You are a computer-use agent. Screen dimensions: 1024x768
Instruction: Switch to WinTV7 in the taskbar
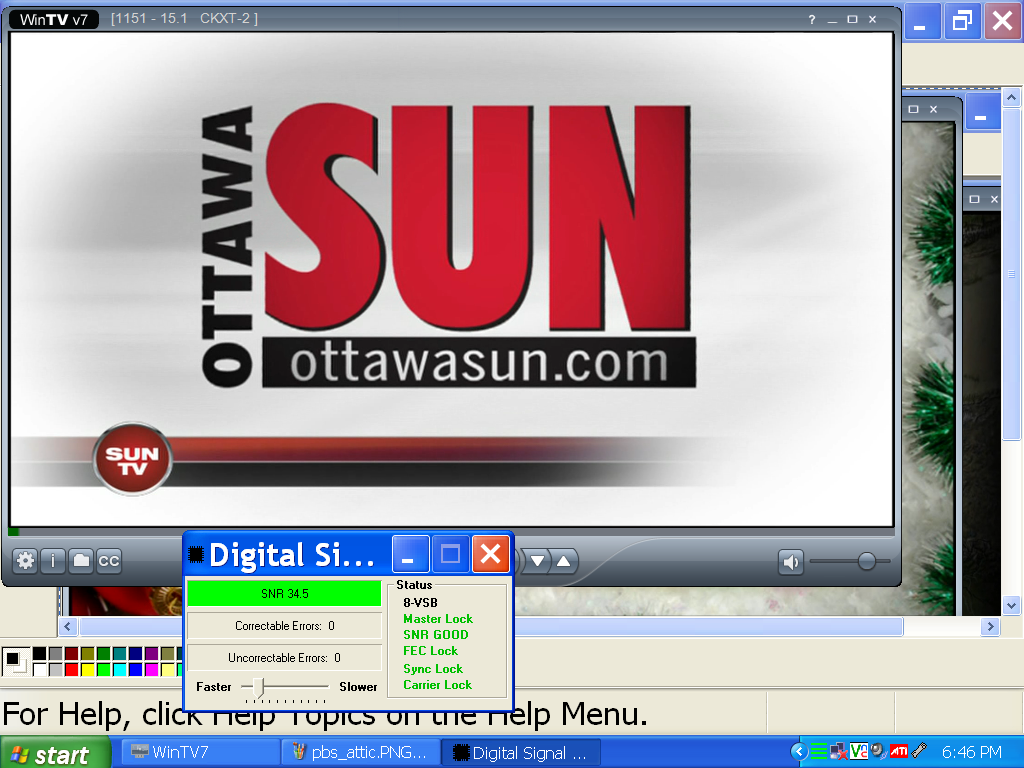pos(200,752)
